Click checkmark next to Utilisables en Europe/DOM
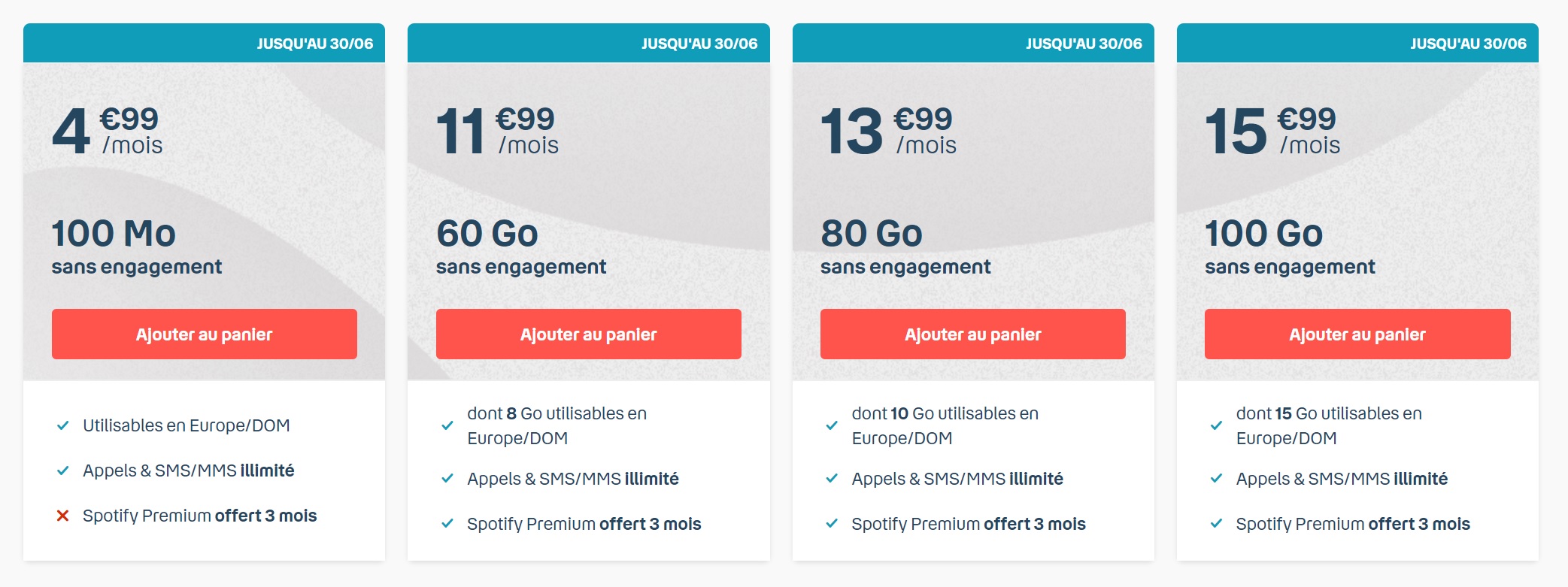This screenshot has width=1568, height=587. [x=63, y=425]
